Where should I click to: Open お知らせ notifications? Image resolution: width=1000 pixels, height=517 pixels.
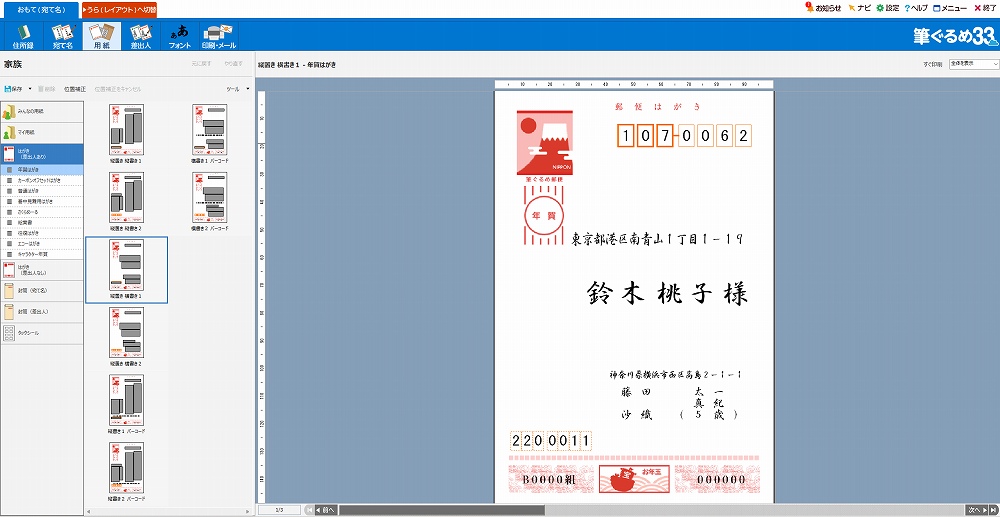pos(823,8)
